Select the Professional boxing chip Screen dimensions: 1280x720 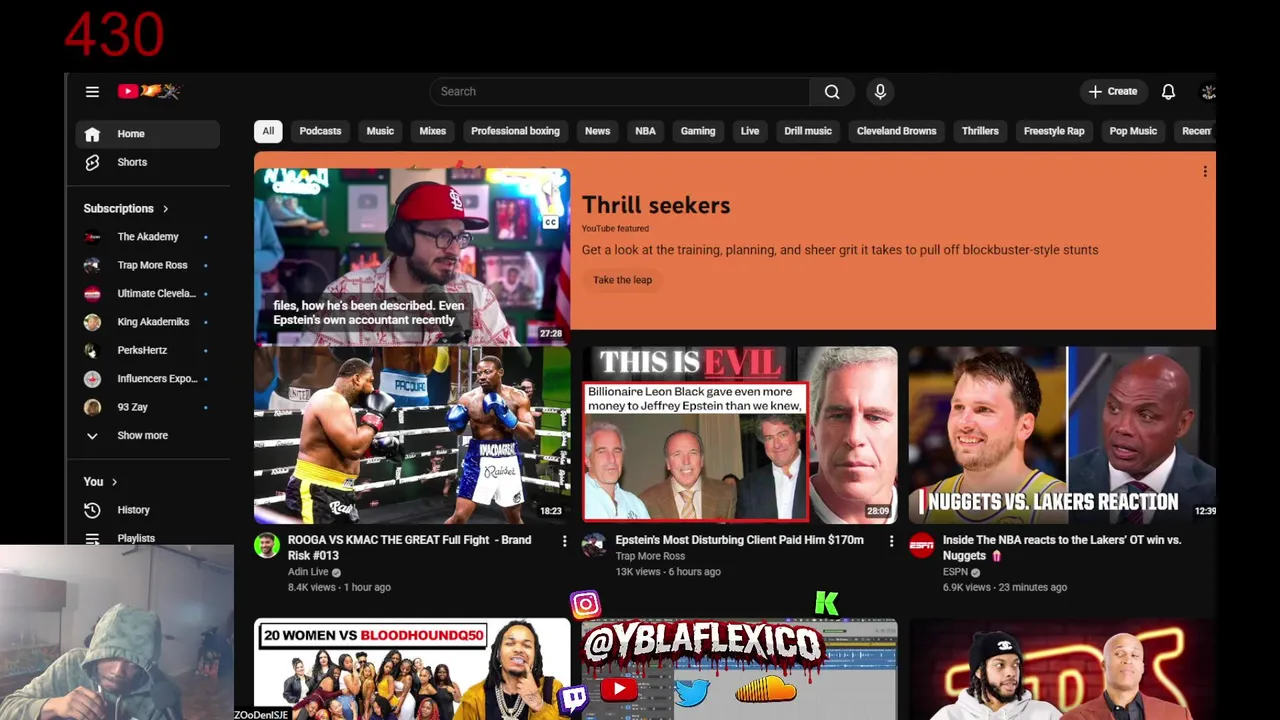(515, 131)
